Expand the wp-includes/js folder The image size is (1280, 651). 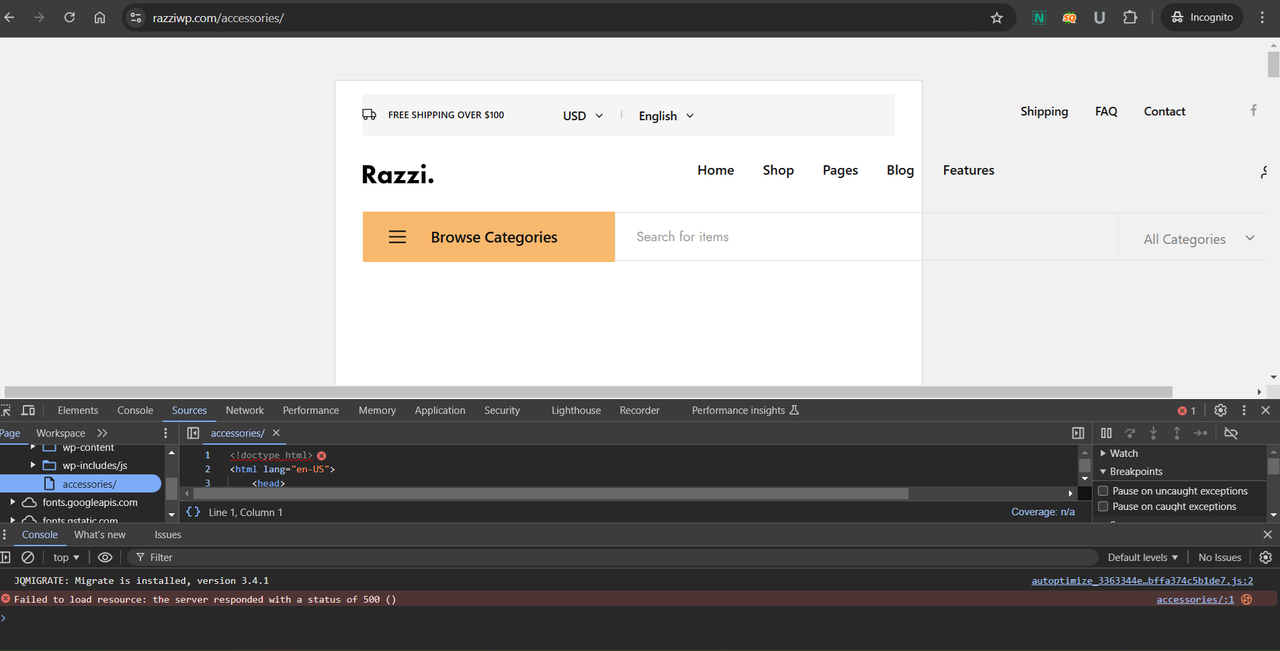coord(33,465)
